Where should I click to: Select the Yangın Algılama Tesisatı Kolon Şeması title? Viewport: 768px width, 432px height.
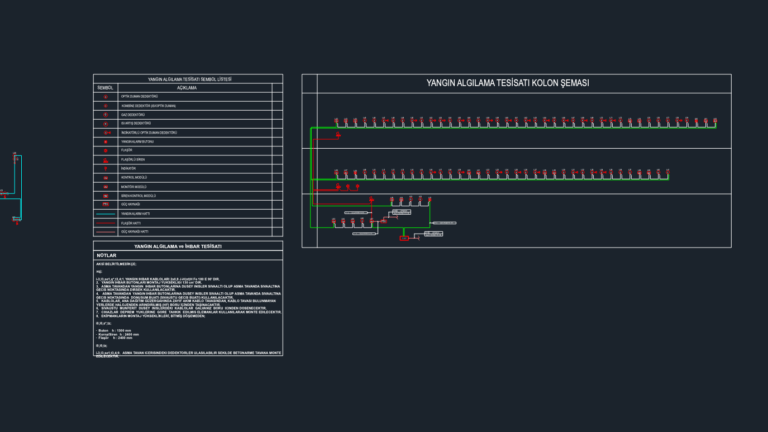click(x=507, y=83)
